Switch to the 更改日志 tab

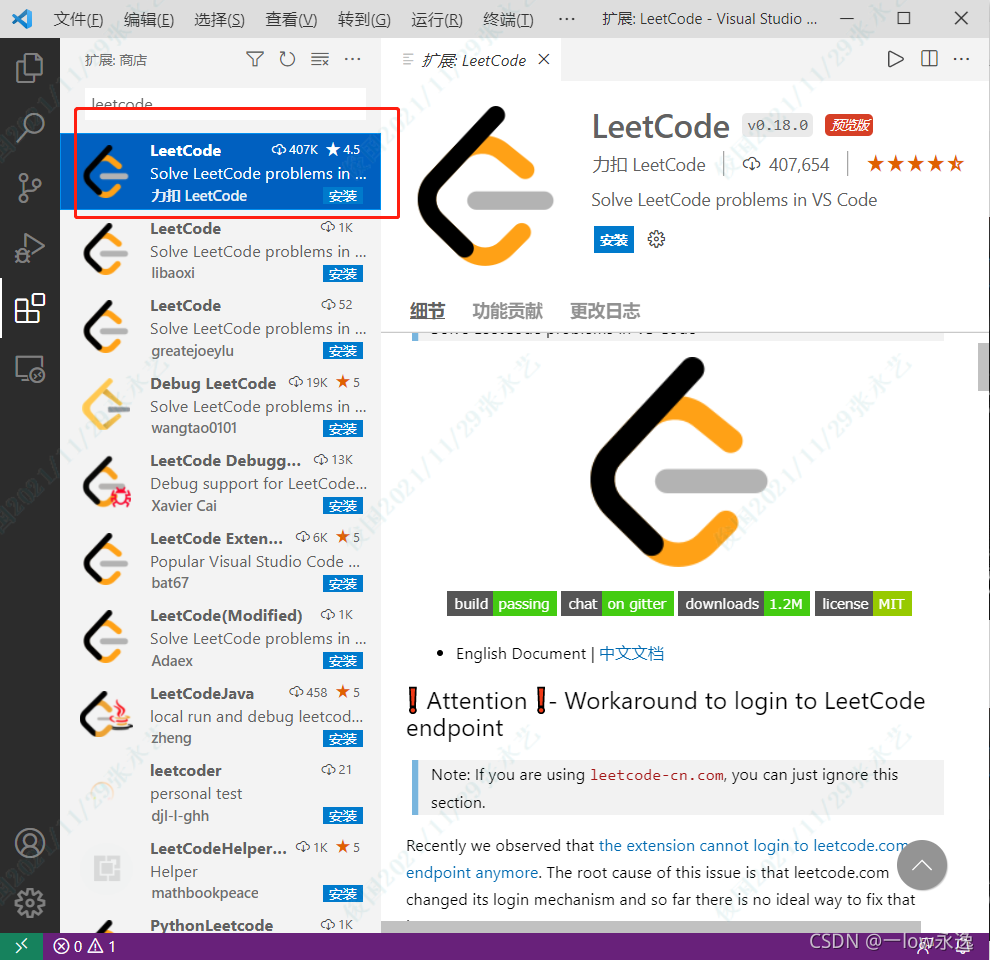coord(605,311)
